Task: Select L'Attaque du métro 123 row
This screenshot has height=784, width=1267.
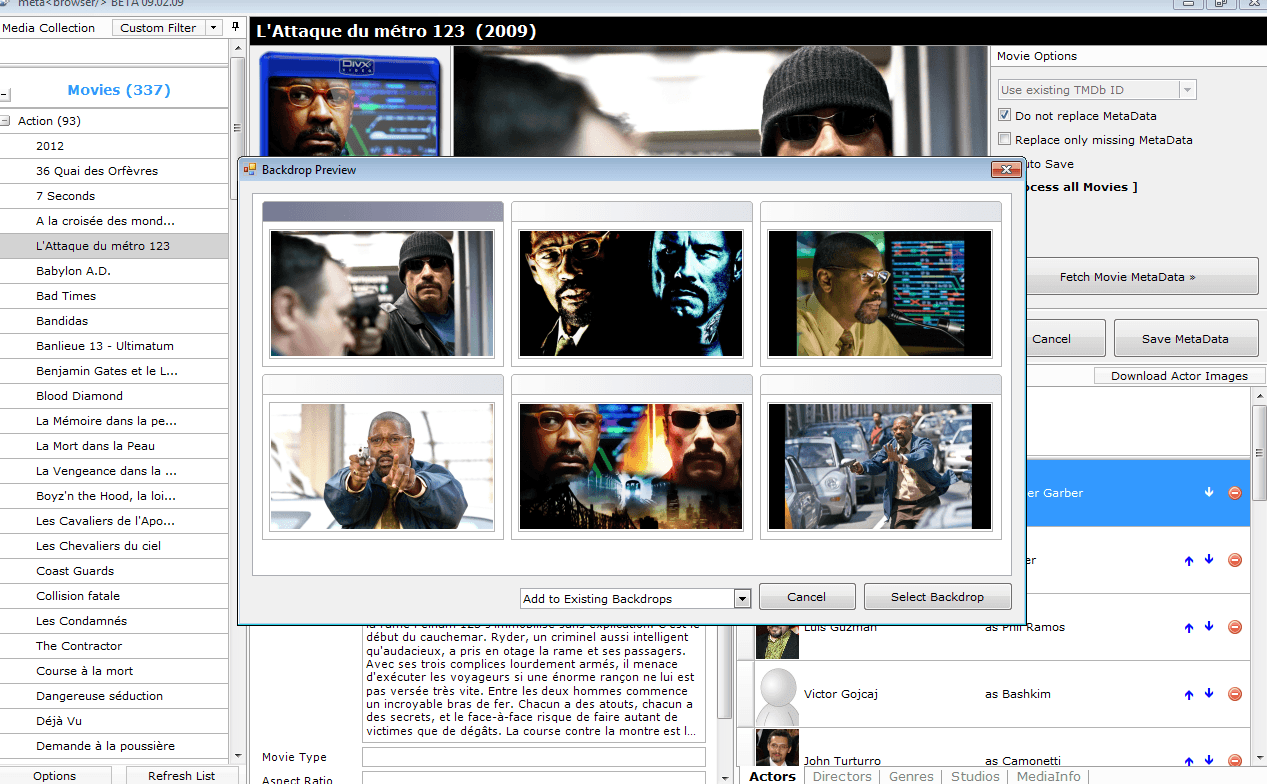Action: pyautogui.click(x=114, y=246)
